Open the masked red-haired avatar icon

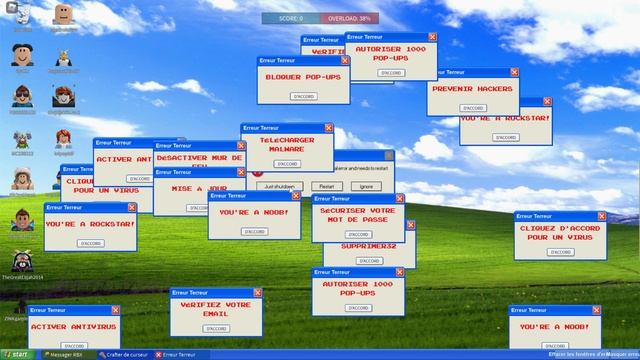click(x=63, y=96)
